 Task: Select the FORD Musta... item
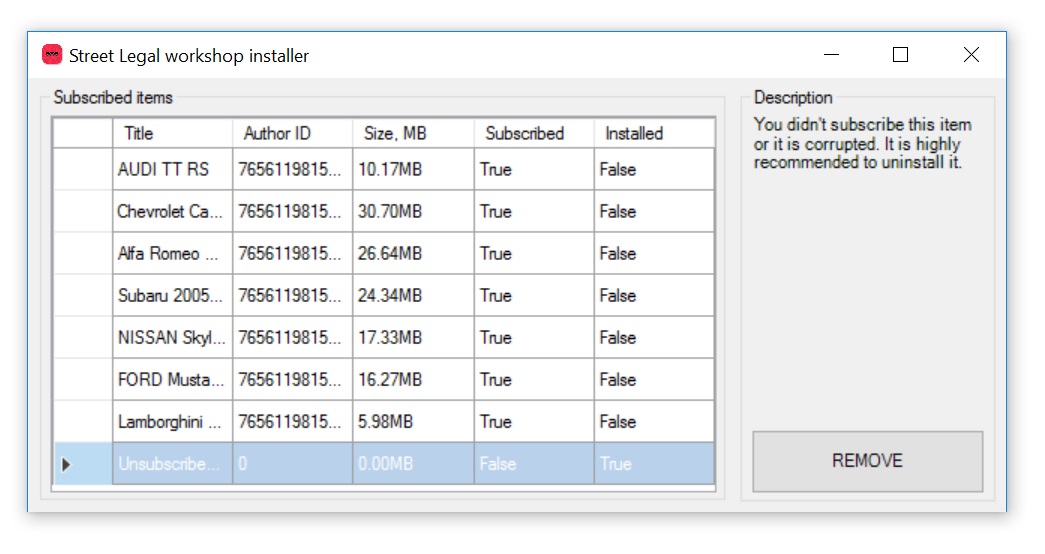tap(172, 380)
